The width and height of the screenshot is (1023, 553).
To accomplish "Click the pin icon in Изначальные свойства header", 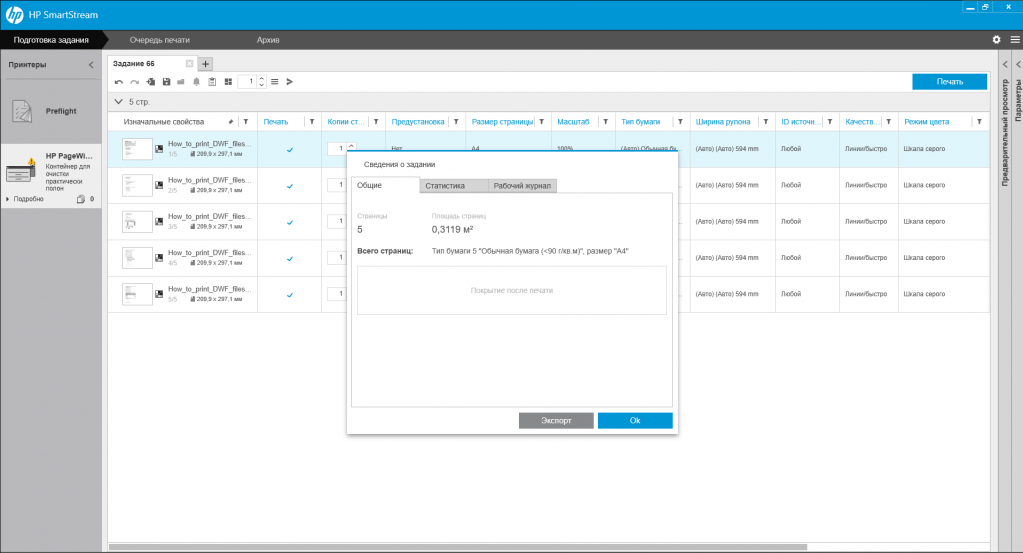I will [230, 122].
